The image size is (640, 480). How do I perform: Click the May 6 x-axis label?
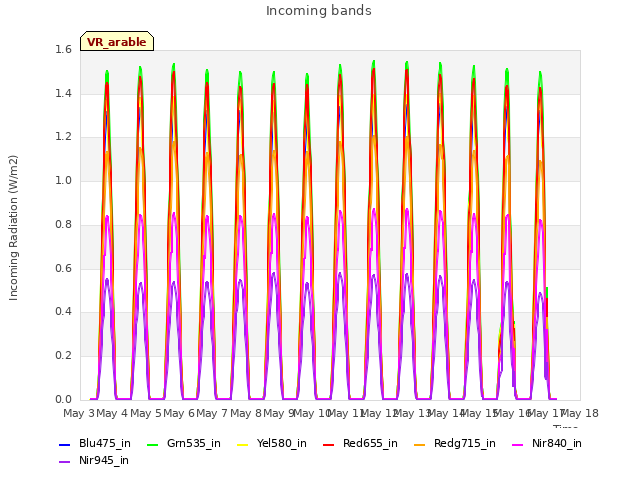coord(179,414)
